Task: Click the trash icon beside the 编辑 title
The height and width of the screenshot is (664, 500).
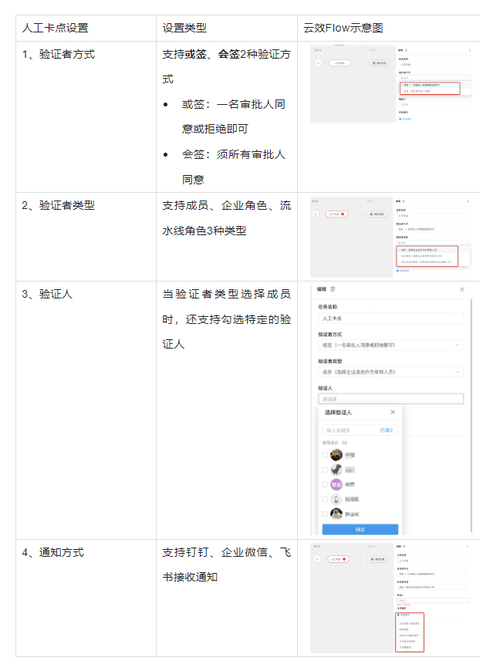Action: pyautogui.click(x=333, y=289)
